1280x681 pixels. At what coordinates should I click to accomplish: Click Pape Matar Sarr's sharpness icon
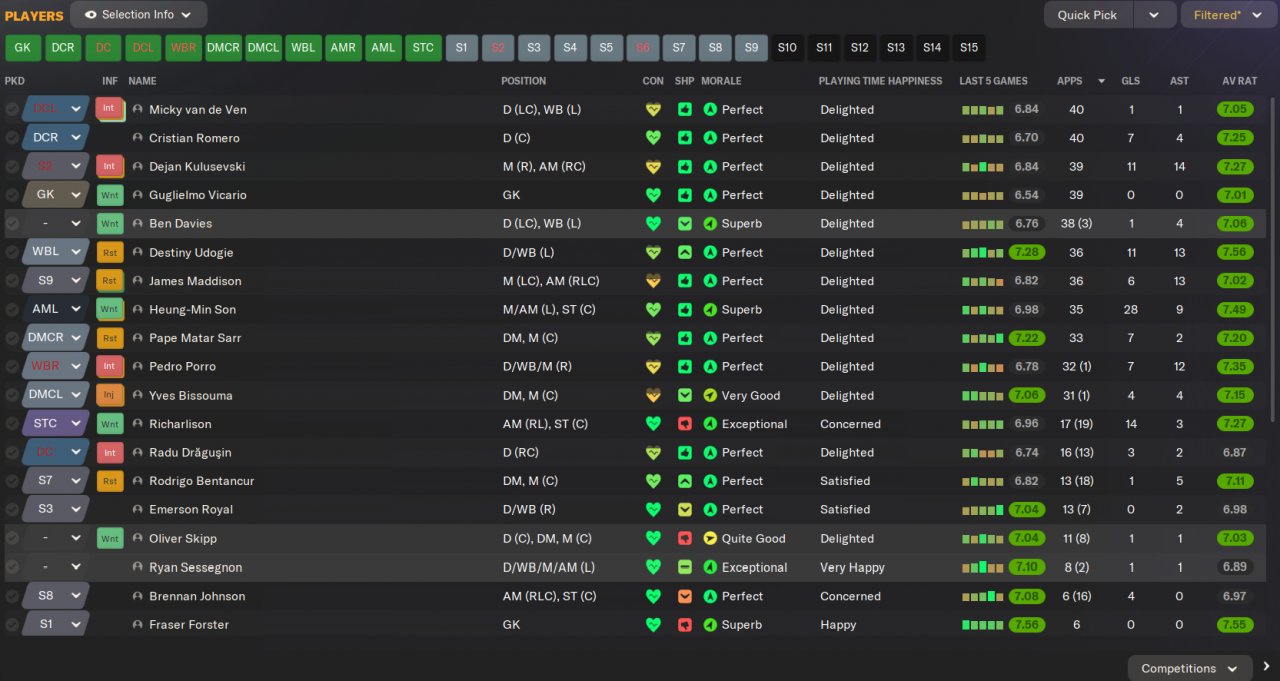click(685, 338)
